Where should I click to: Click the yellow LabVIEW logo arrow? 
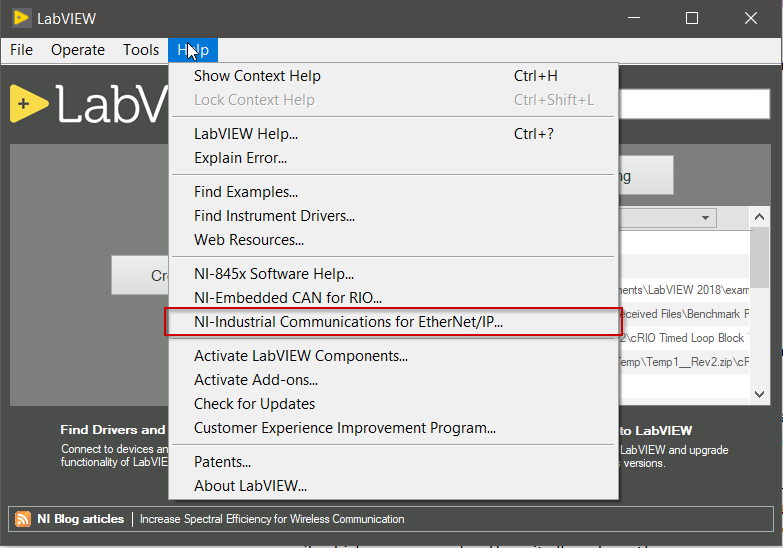(x=28, y=103)
